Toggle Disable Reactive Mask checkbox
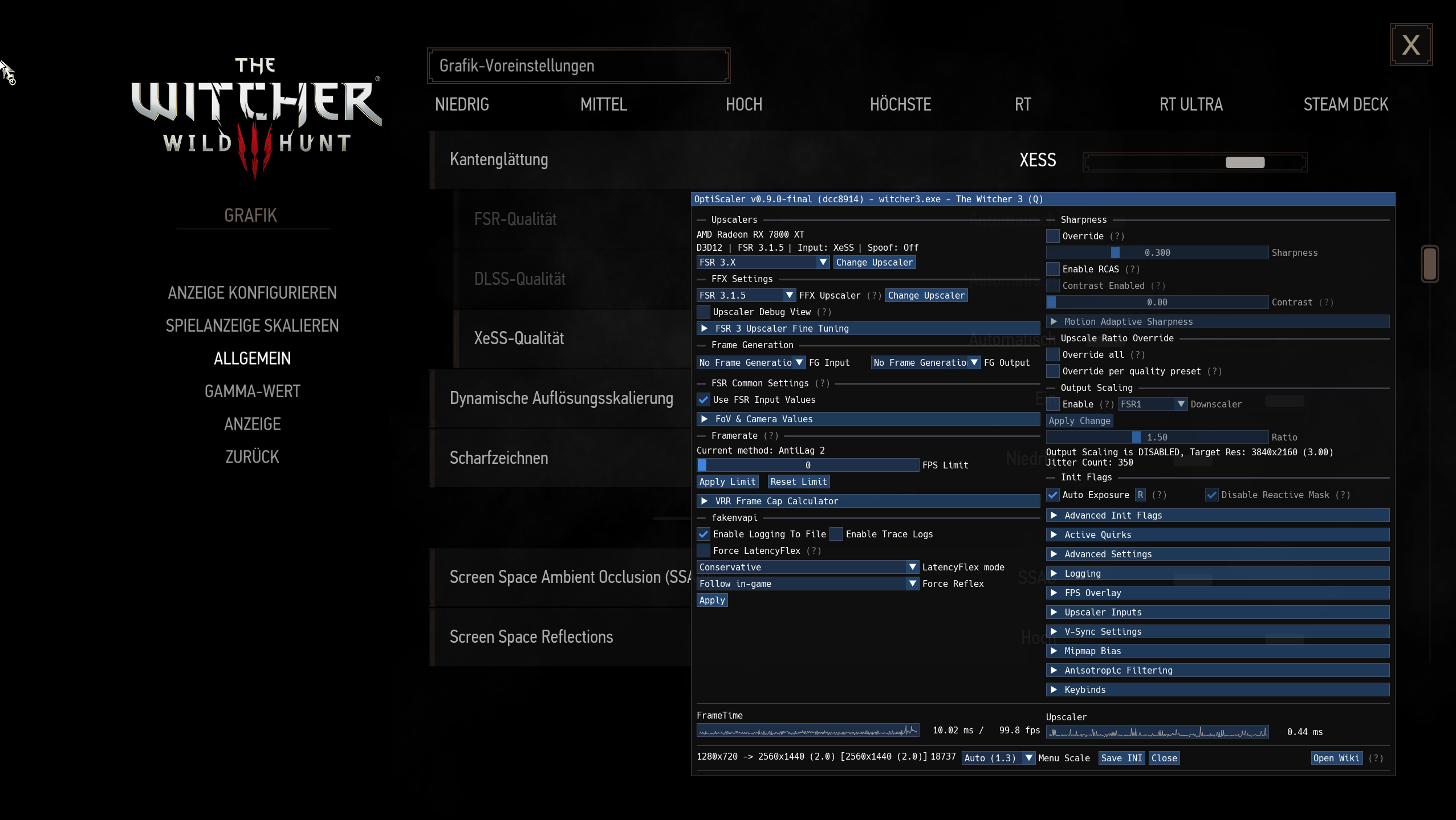 pyautogui.click(x=1211, y=495)
